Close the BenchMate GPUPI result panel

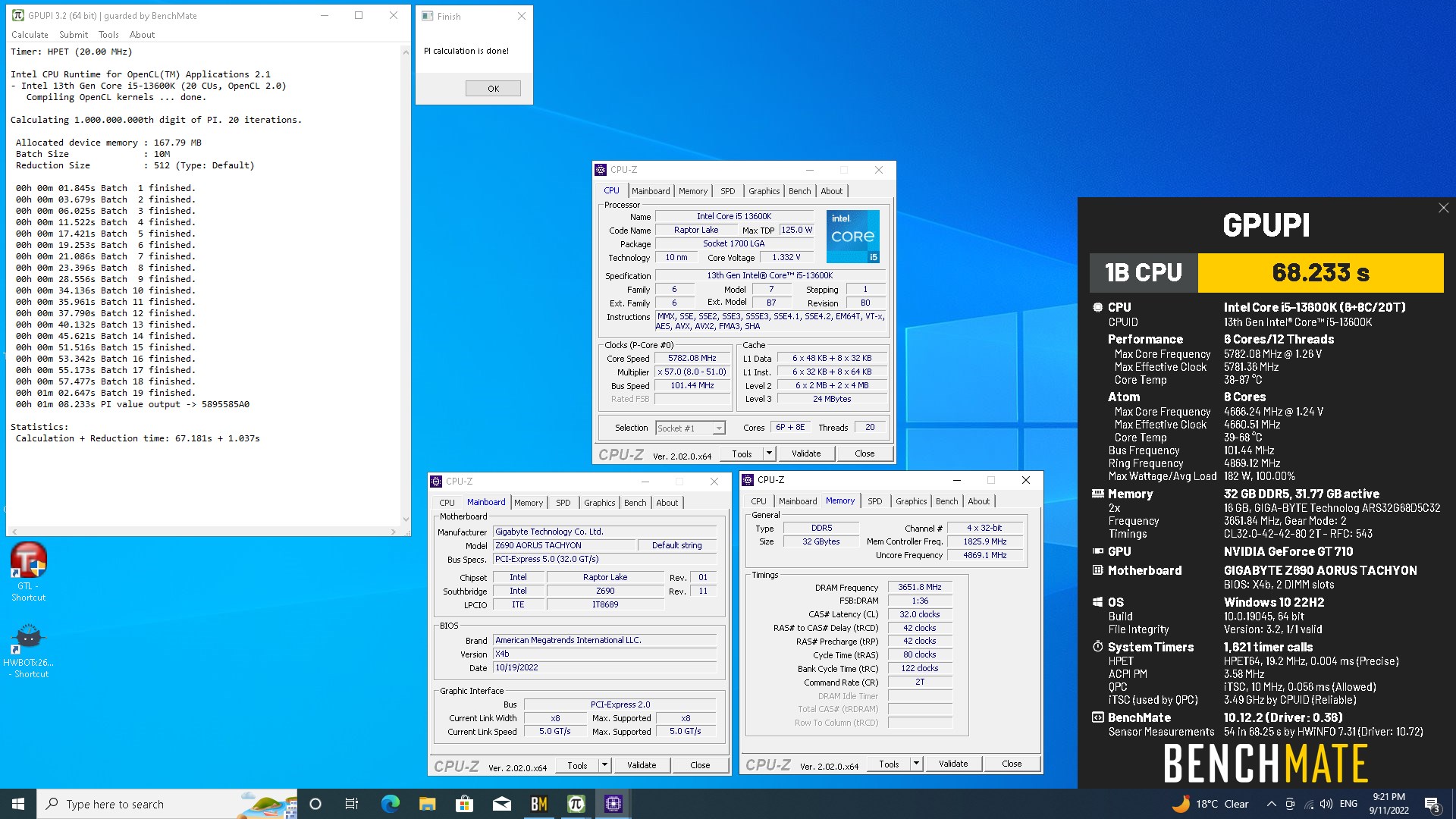click(x=1443, y=208)
